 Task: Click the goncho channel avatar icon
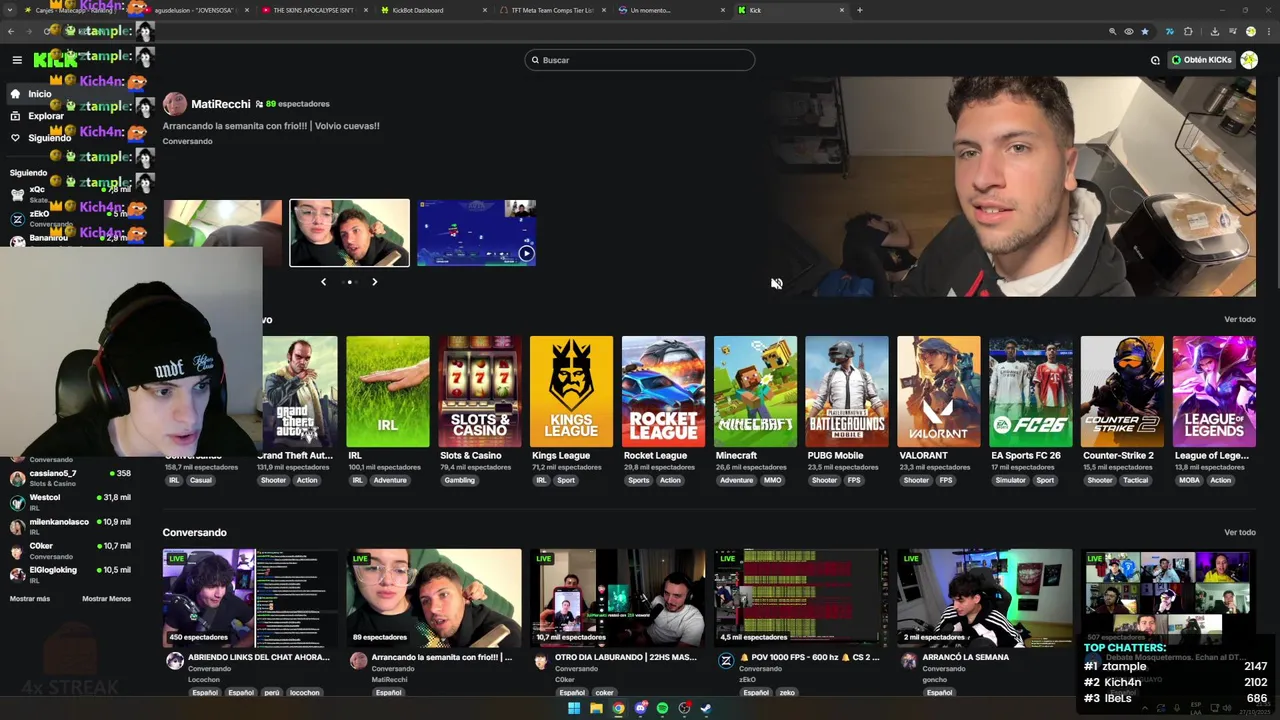pyautogui.click(x=909, y=661)
